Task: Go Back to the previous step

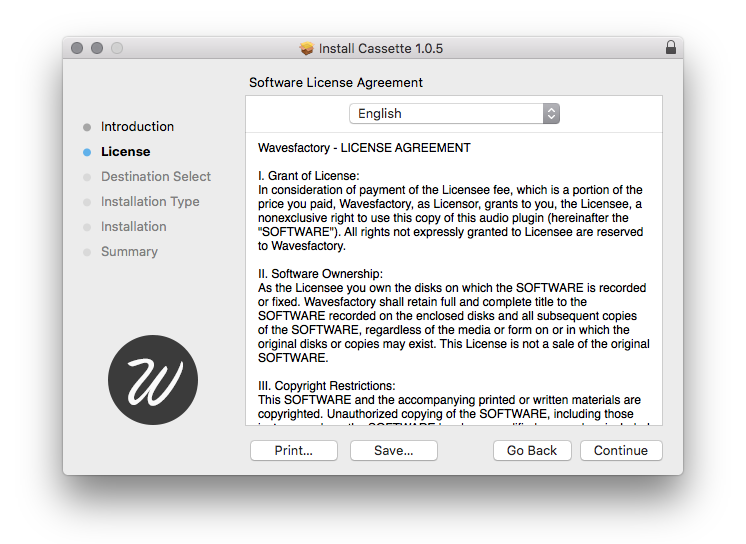Action: click(x=532, y=450)
